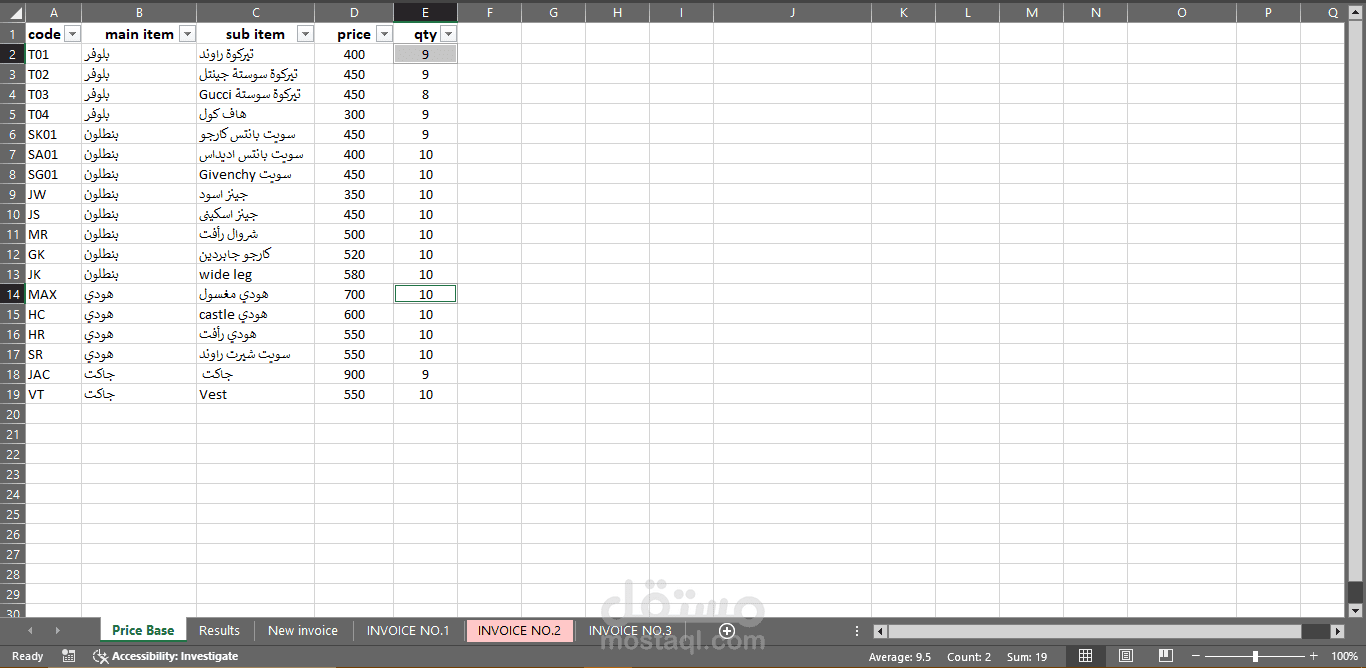Click the tab bar resize handle dots
This screenshot has height=668, width=1366.
856,631
